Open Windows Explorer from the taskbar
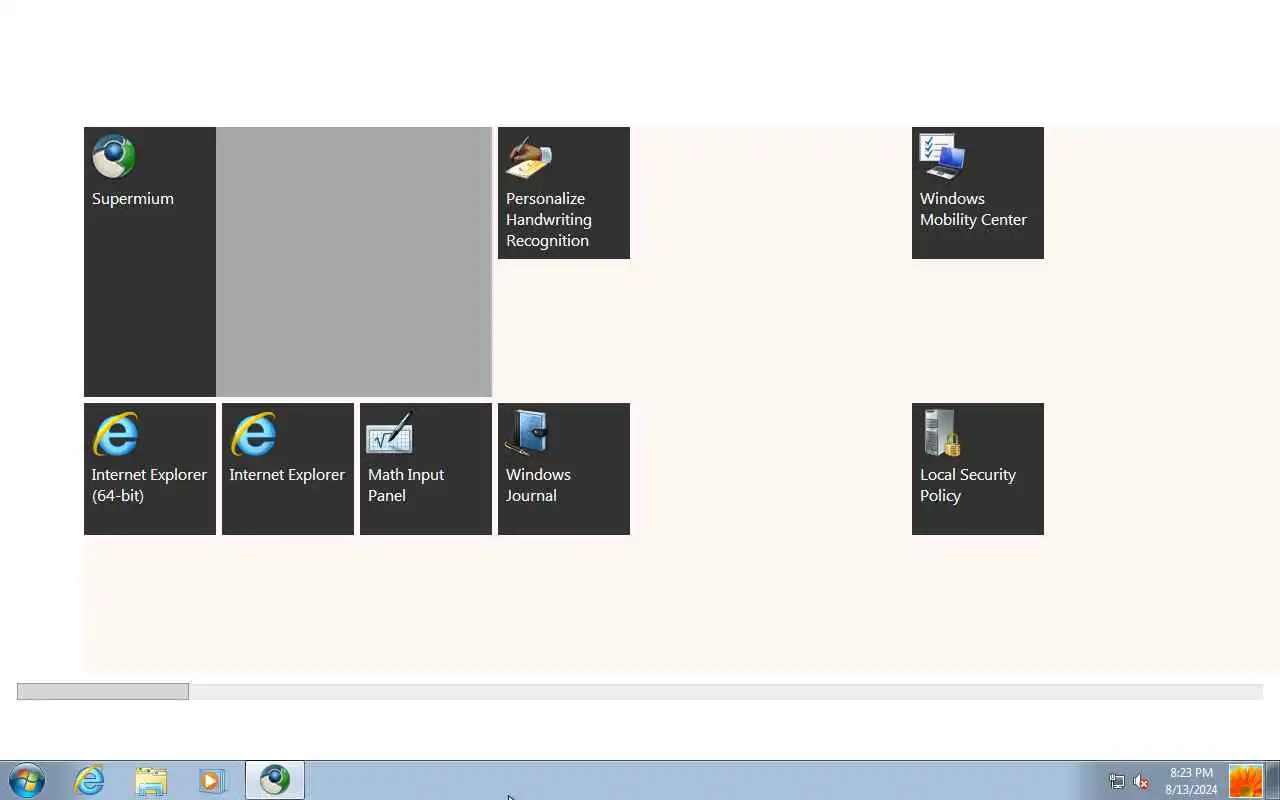1280x800 pixels. 151,780
